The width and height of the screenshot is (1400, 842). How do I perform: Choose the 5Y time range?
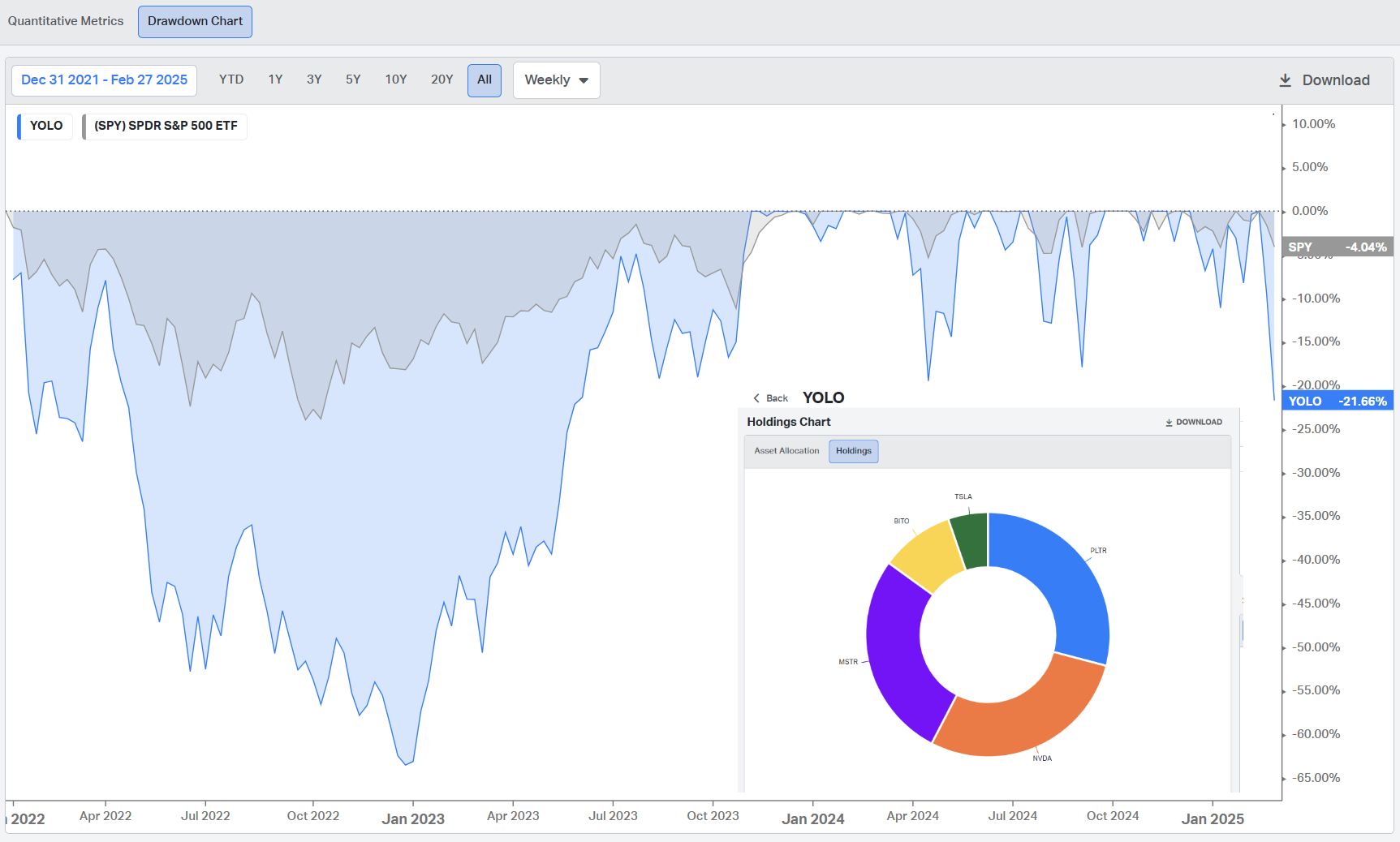353,79
